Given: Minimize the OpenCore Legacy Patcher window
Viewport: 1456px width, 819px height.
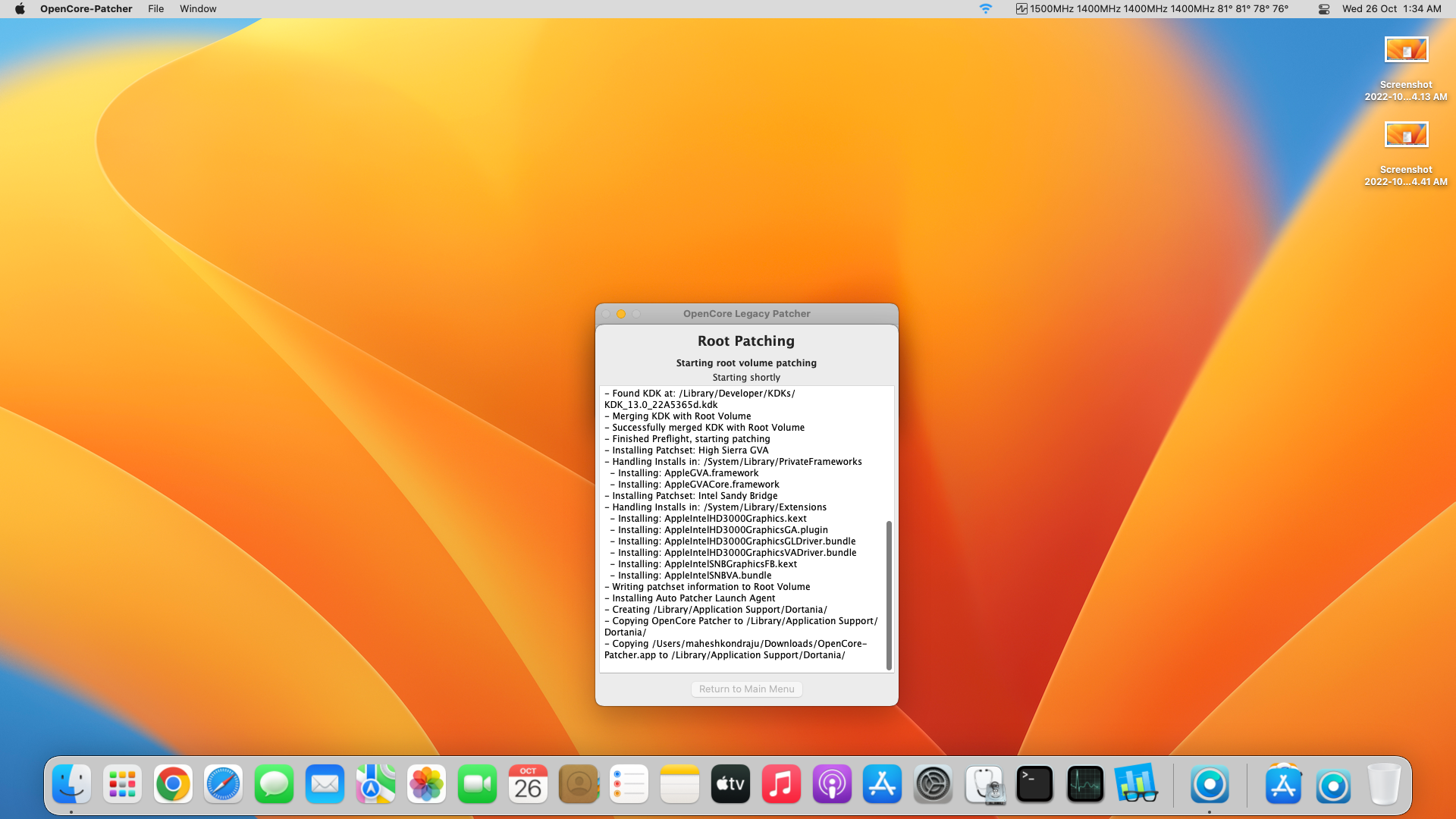Looking at the screenshot, I should tap(621, 314).
